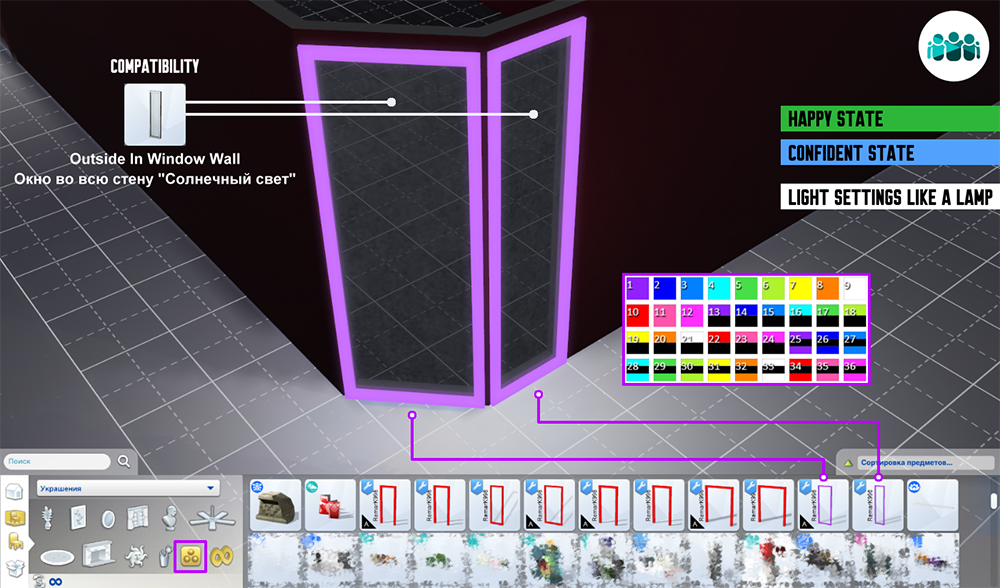Focus the Поиск search field
Screen dimensions: 1000x588
[x=57, y=461]
